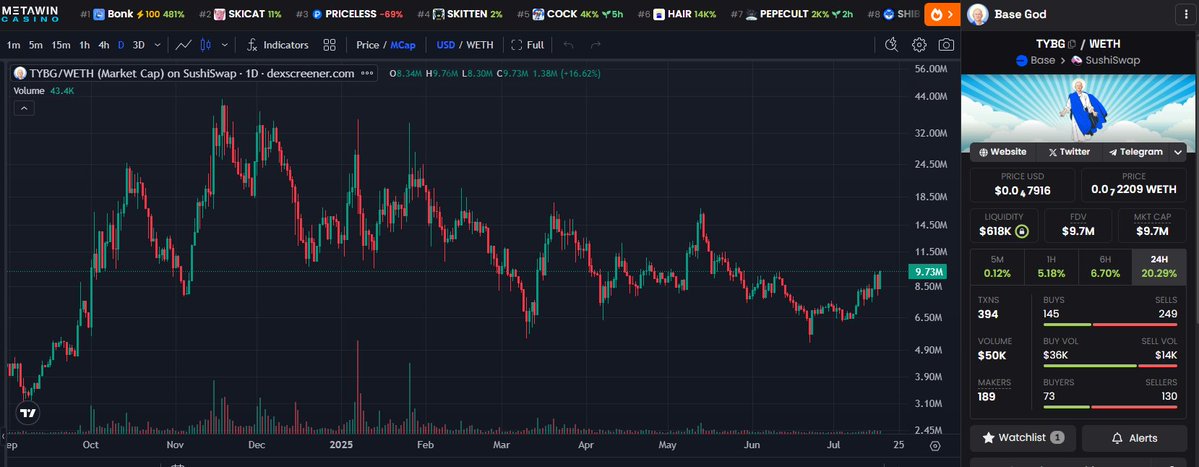Open chart settings gear icon
This screenshot has width=1199, height=467.
(x=919, y=45)
